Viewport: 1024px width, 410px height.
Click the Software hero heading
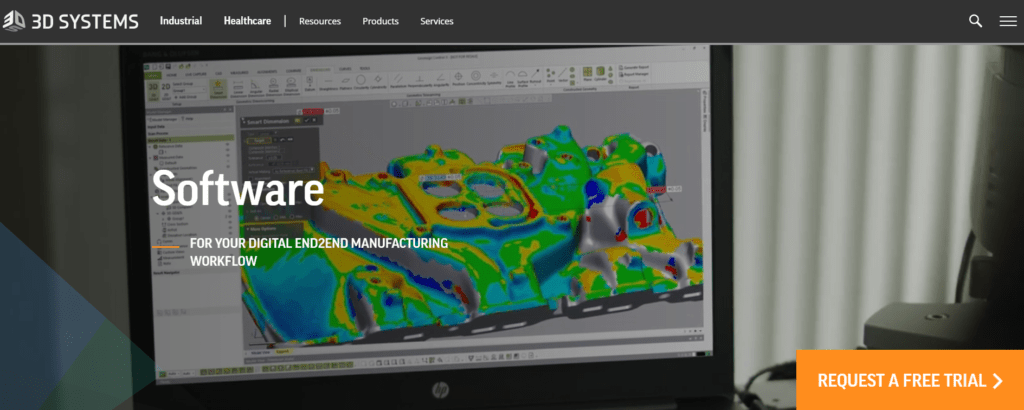(238, 189)
